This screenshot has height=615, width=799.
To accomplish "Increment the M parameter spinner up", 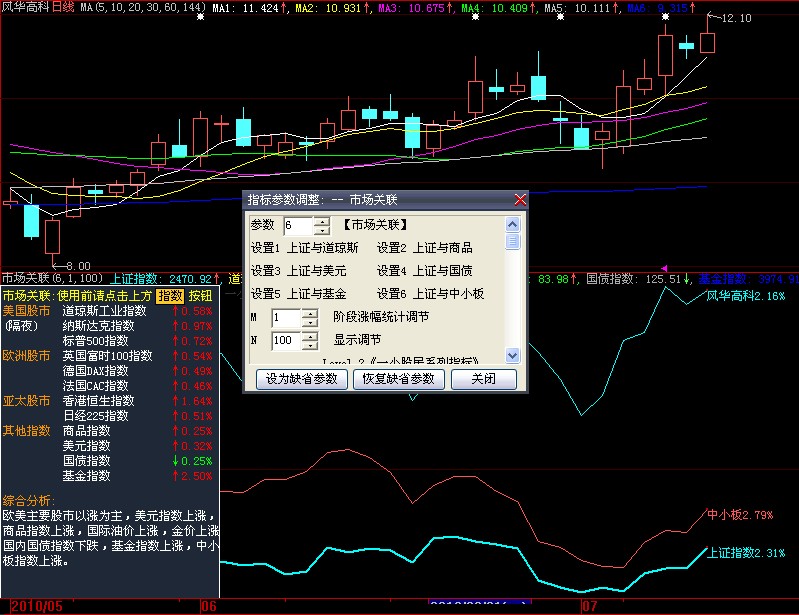I will (x=309, y=312).
